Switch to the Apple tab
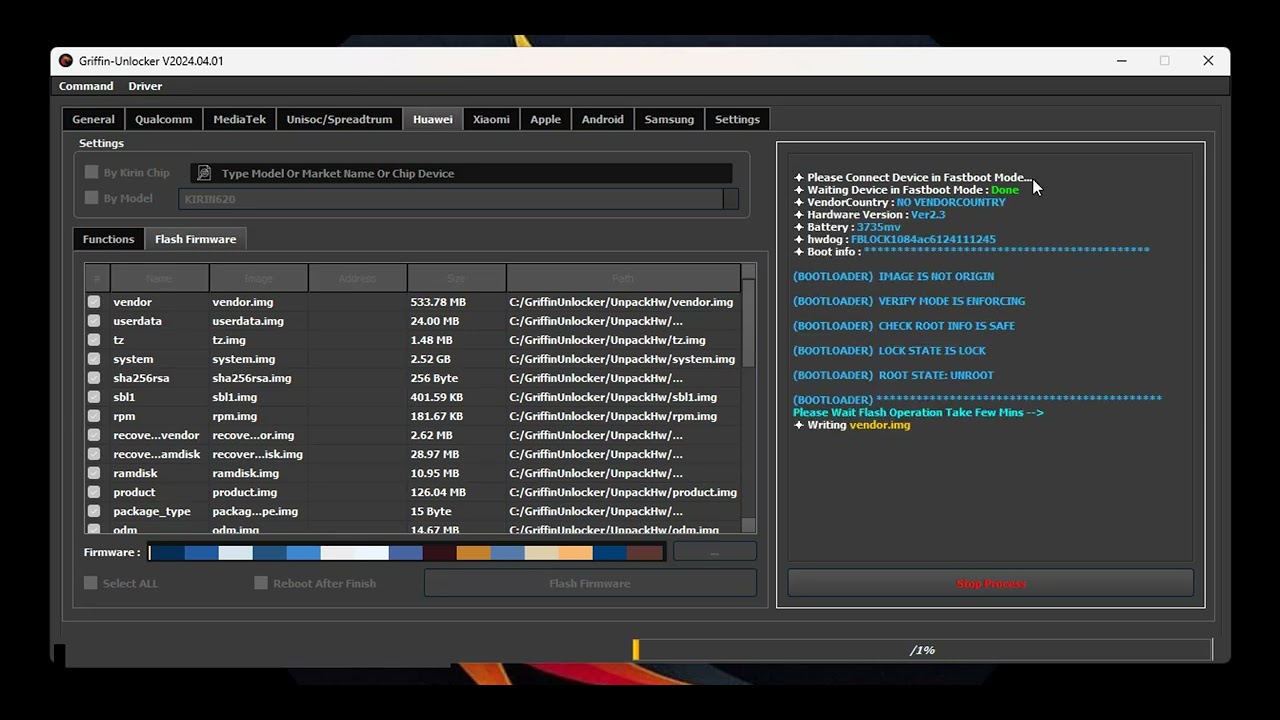 546,119
